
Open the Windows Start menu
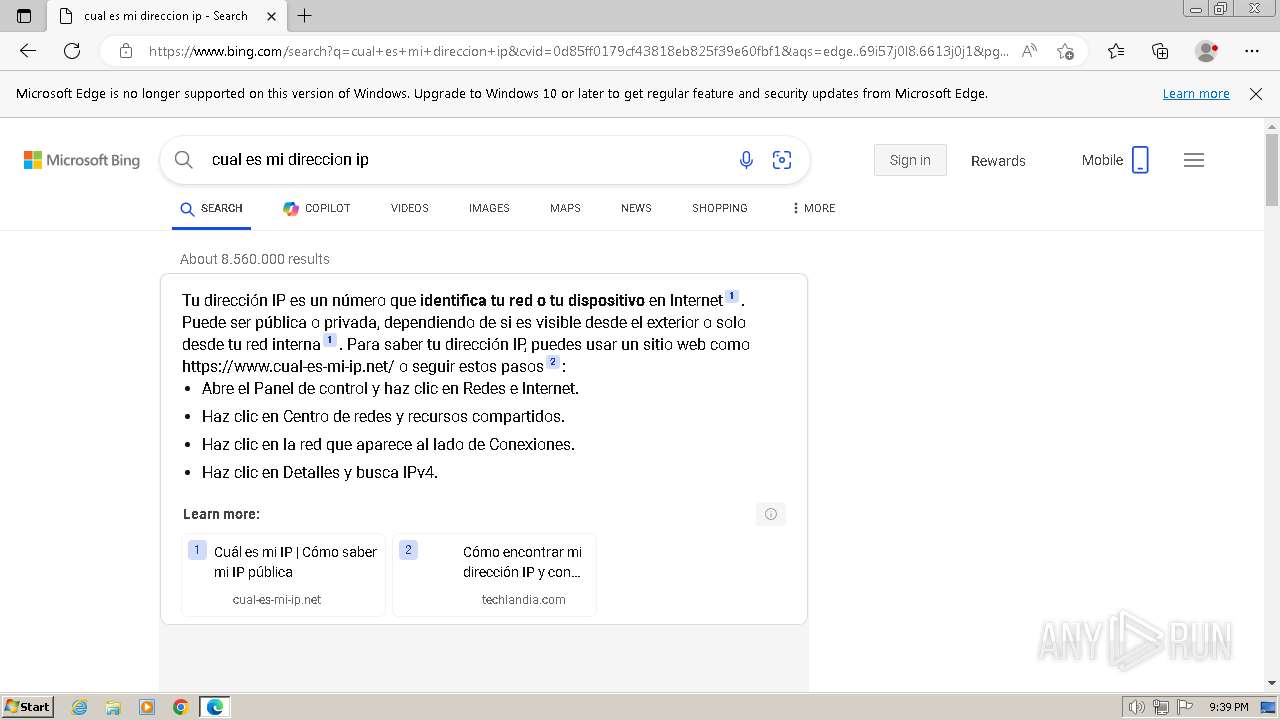[x=28, y=707]
